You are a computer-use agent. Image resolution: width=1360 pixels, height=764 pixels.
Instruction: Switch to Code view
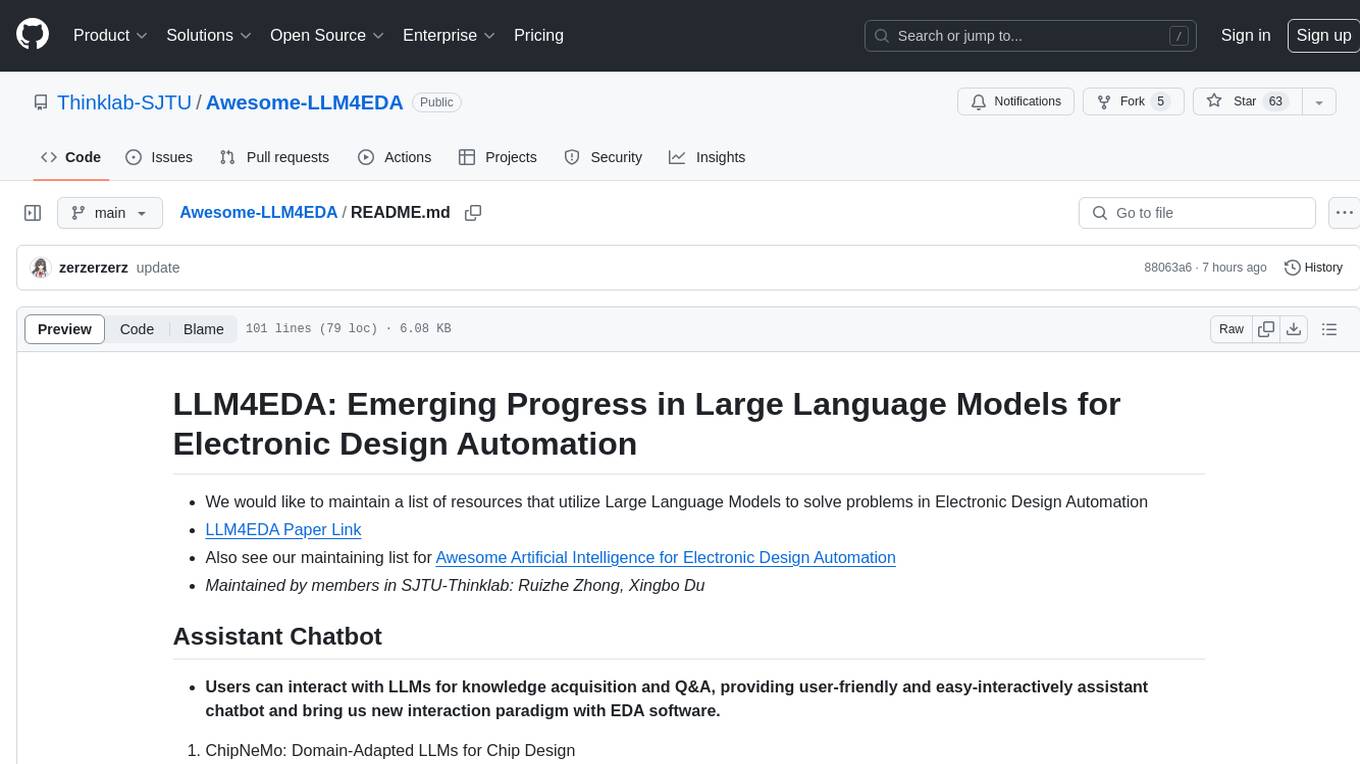click(x=137, y=329)
